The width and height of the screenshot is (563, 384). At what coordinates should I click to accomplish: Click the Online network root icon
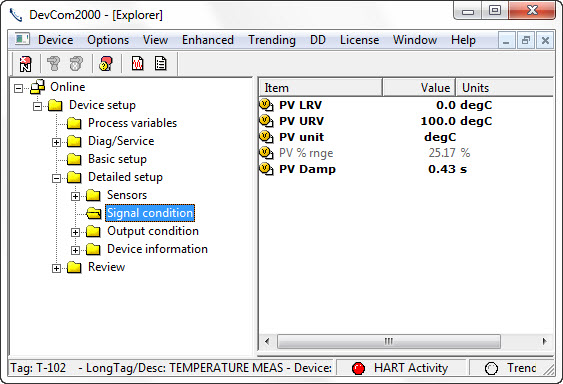coord(37,87)
